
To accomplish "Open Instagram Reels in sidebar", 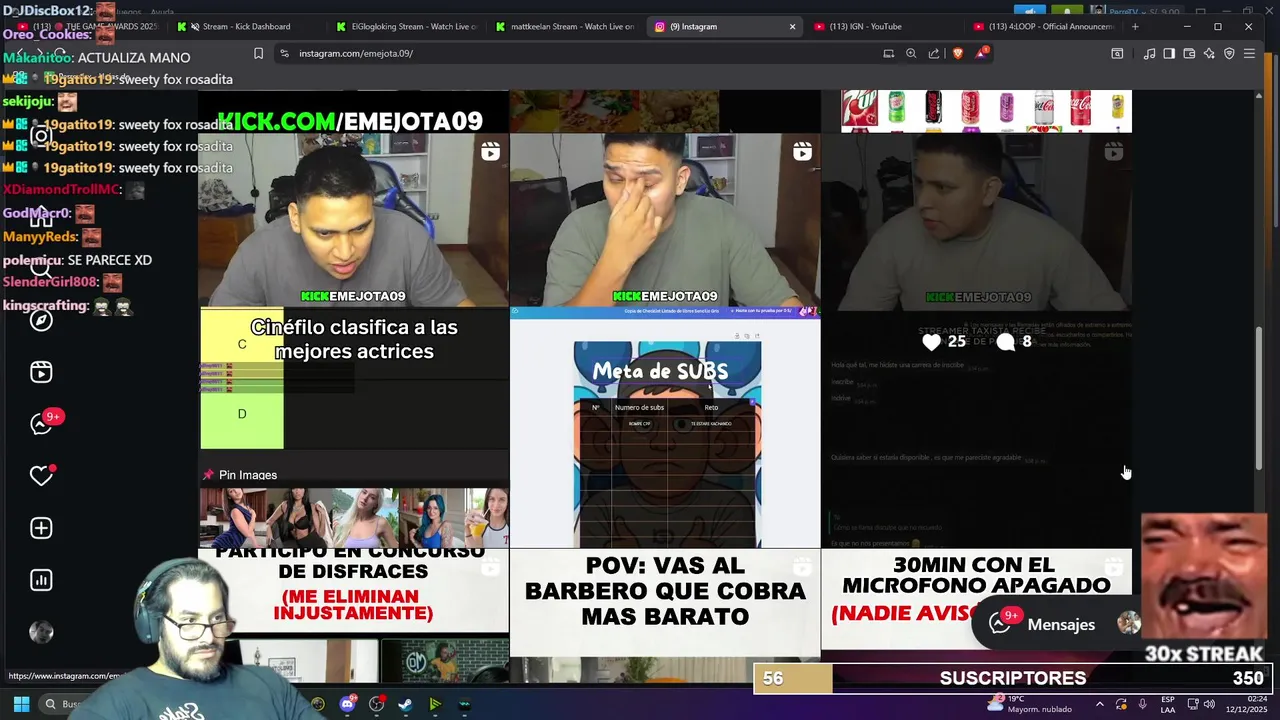I will 41,372.
